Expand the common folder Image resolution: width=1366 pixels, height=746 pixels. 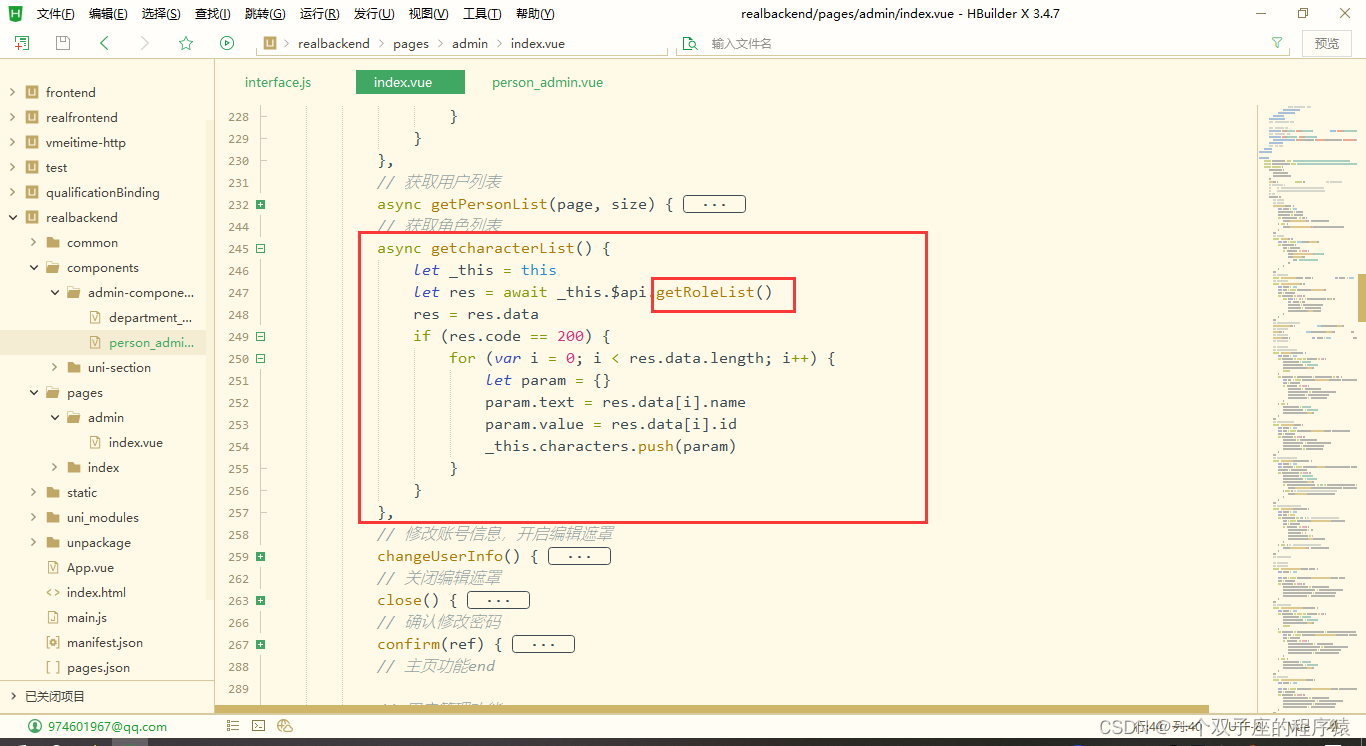[33, 242]
